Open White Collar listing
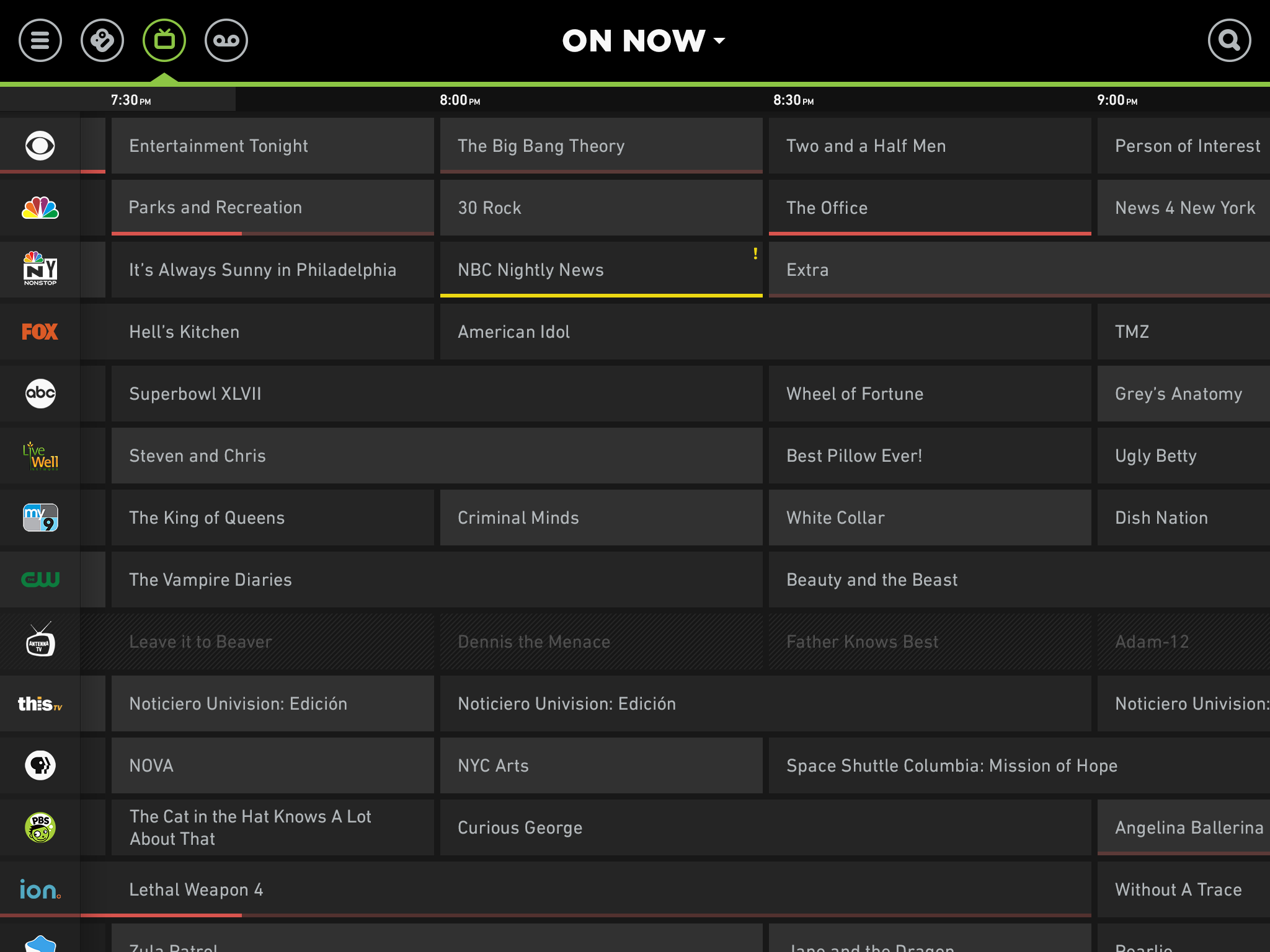 tap(930, 518)
